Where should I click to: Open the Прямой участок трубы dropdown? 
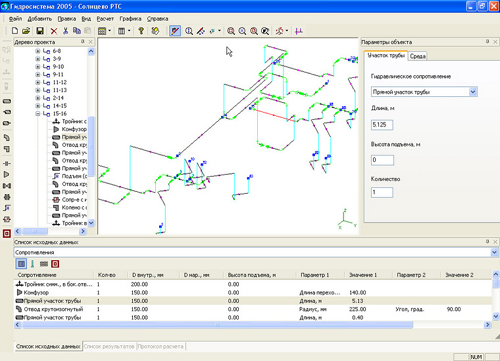tap(473, 92)
